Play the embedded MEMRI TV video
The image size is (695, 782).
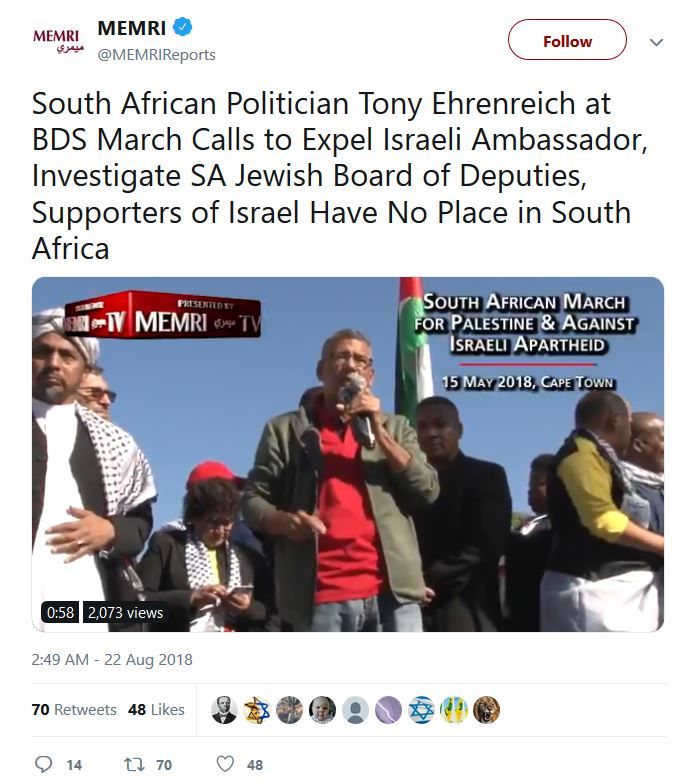pos(348,454)
